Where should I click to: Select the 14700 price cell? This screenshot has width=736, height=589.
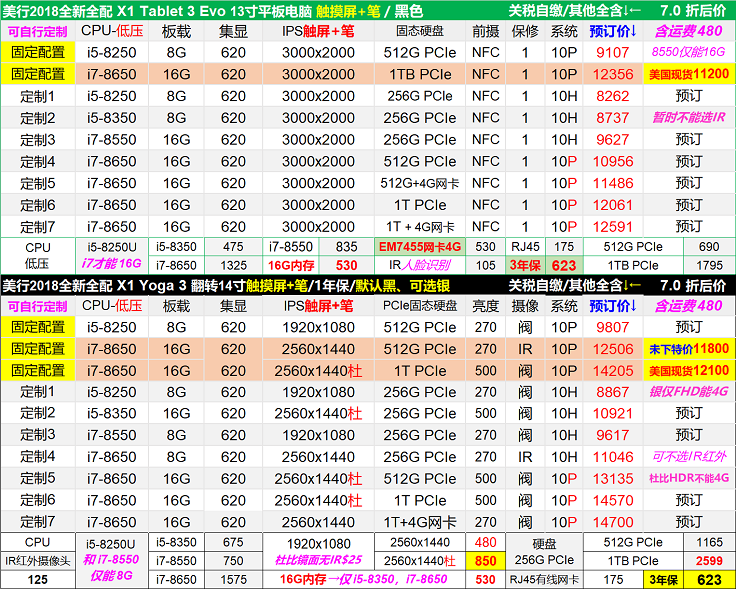click(x=612, y=522)
